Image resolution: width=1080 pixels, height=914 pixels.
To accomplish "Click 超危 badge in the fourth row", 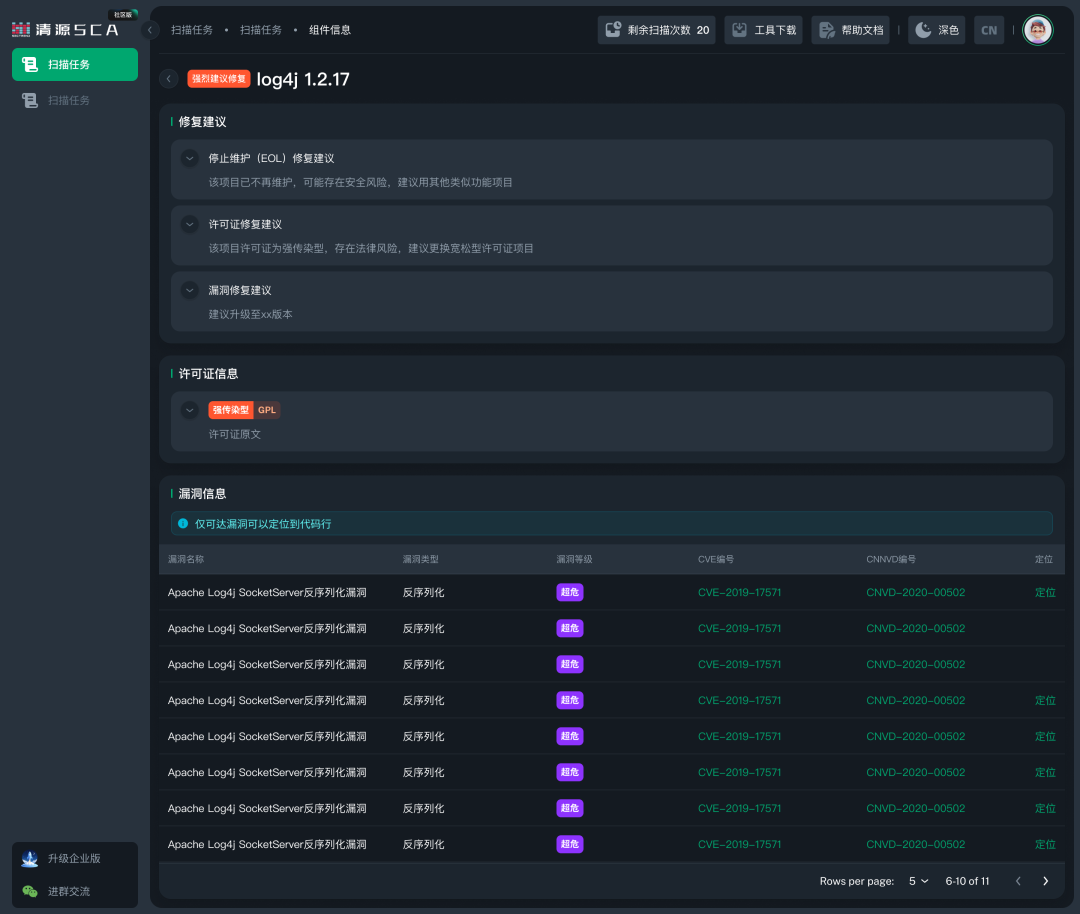I will coord(570,700).
